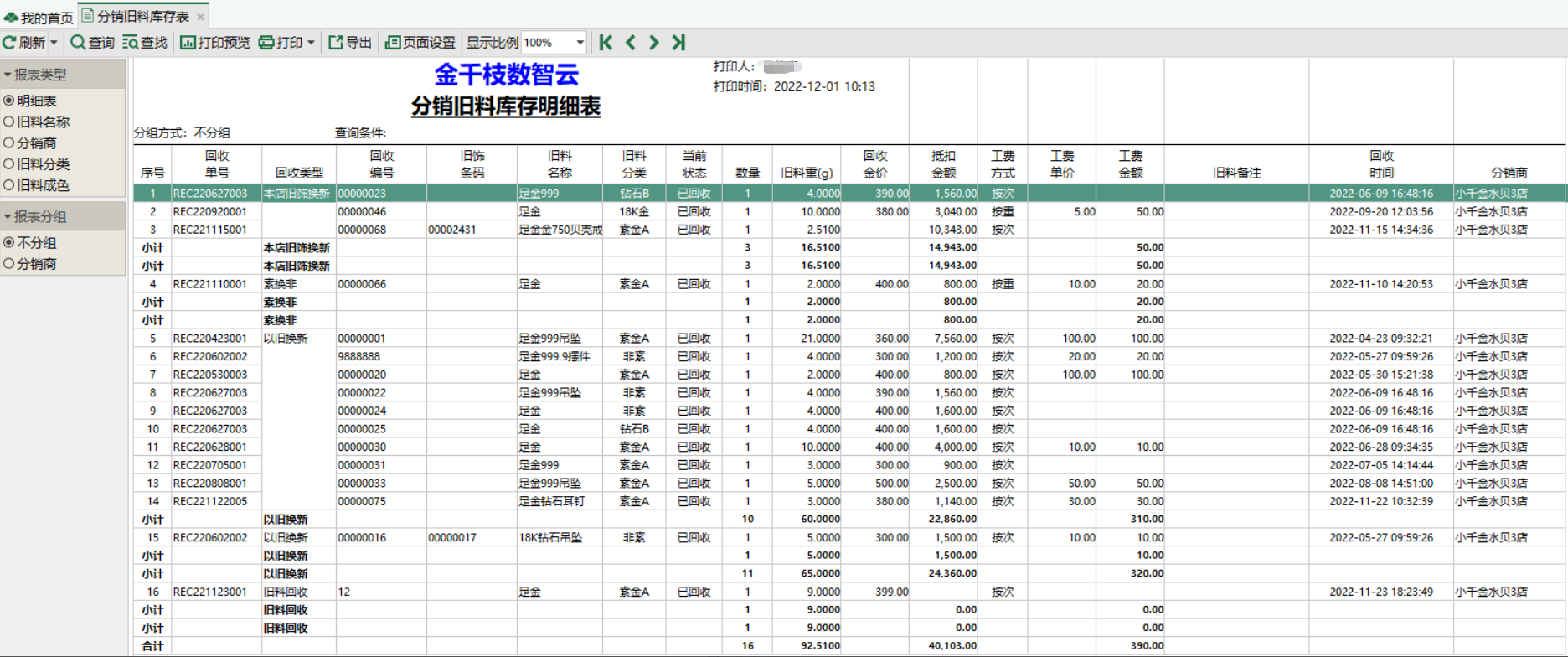Select 旧料名称 report type radio
The height and width of the screenshot is (657, 1568).
coord(9,122)
